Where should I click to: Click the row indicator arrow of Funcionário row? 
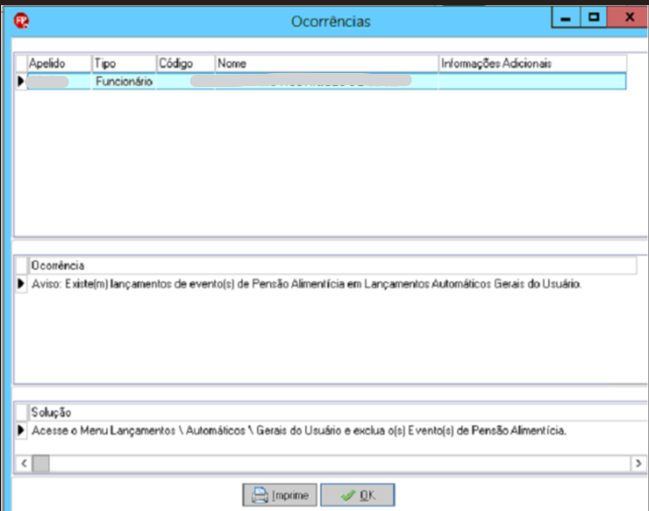(21, 81)
